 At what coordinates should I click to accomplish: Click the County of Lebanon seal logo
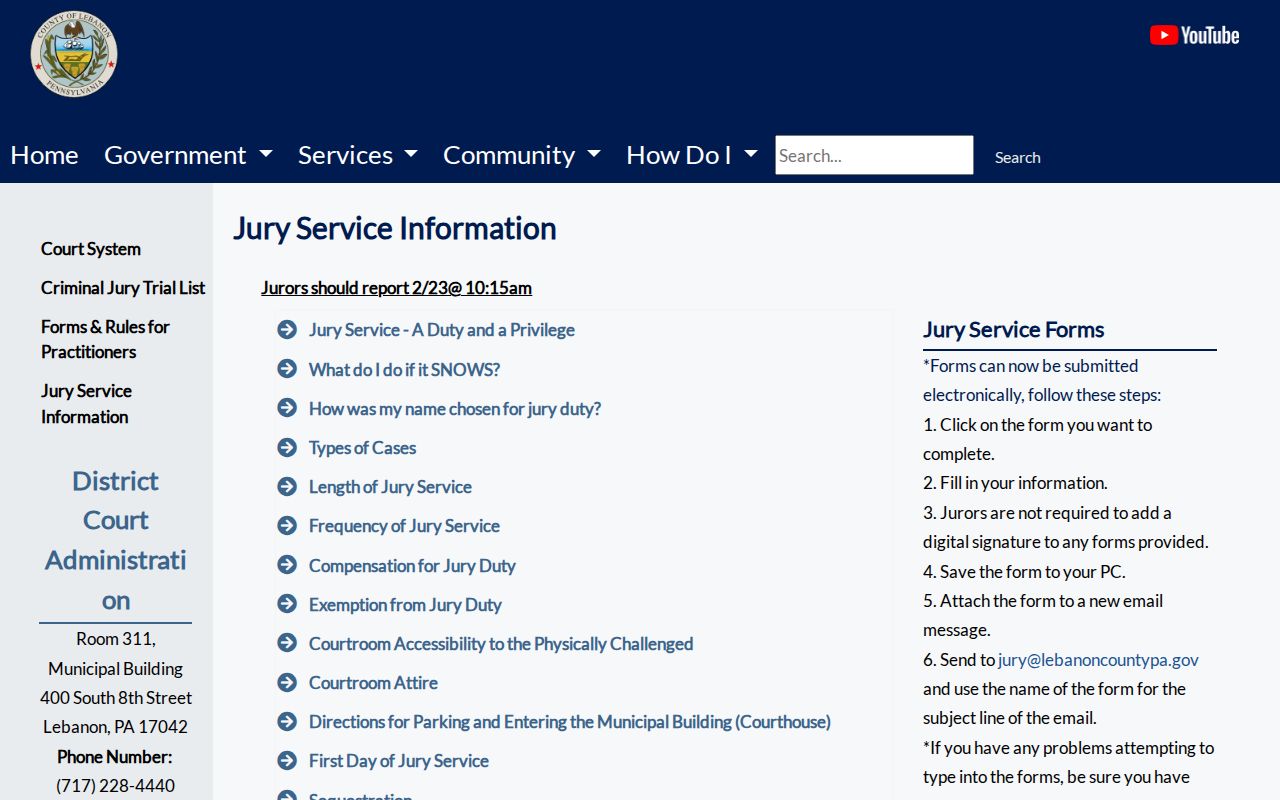74,54
